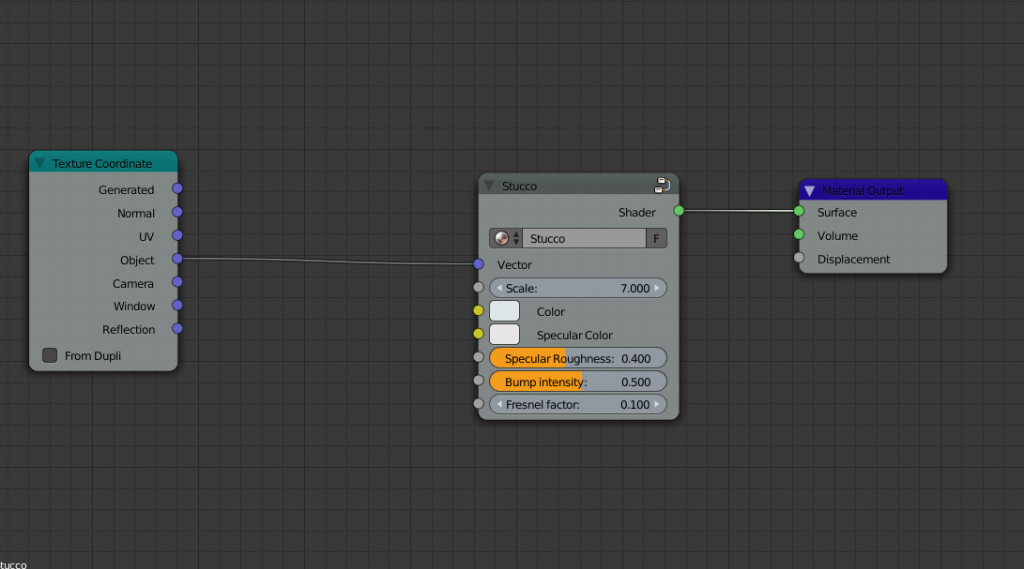Screen dimensions: 1024x569
Task: Click the Displacement input socket
Action: click(799, 258)
